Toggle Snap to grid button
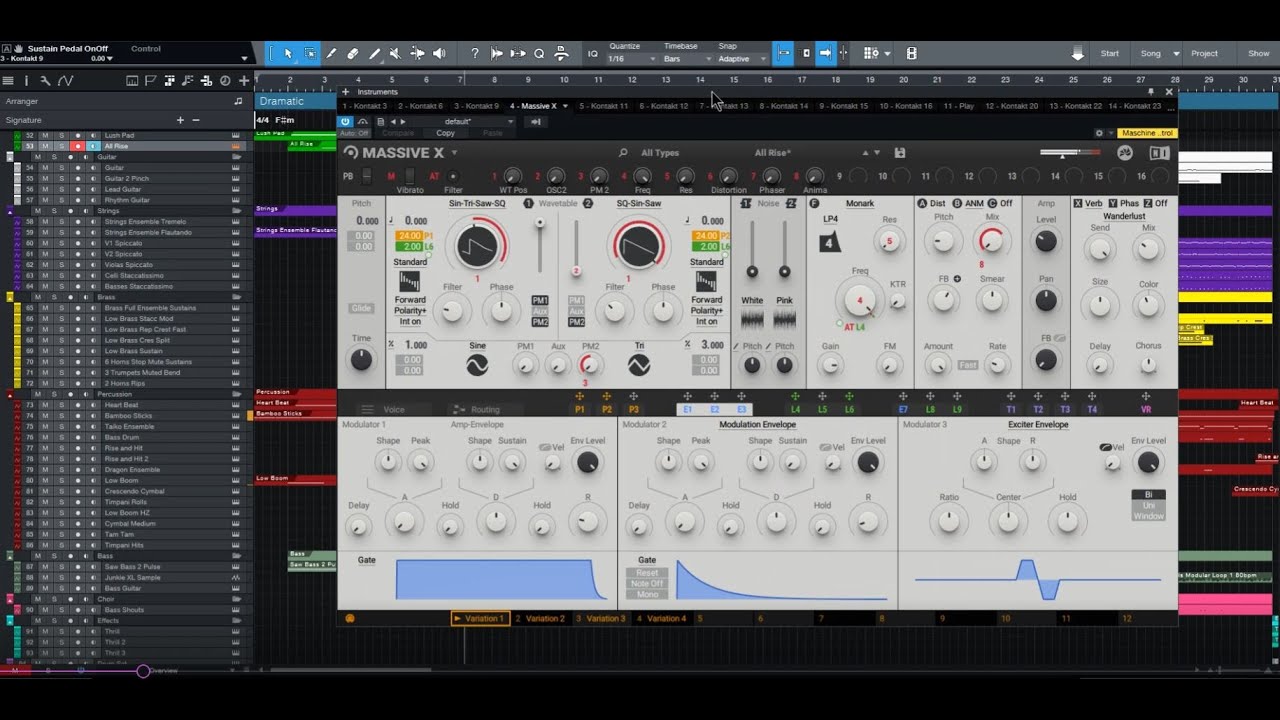This screenshot has width=1280, height=720. 784,54
